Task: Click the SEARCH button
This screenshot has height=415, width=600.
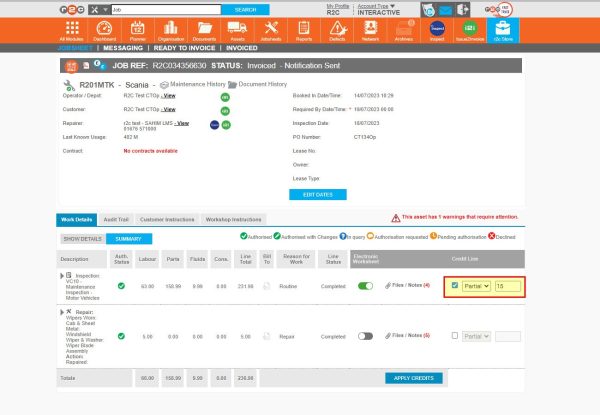Action: pos(245,10)
